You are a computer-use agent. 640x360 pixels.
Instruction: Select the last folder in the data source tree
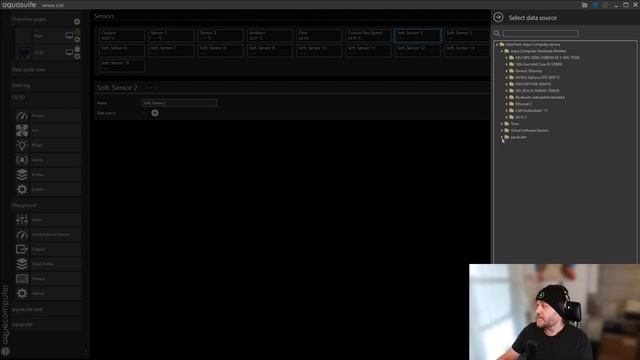pos(518,137)
